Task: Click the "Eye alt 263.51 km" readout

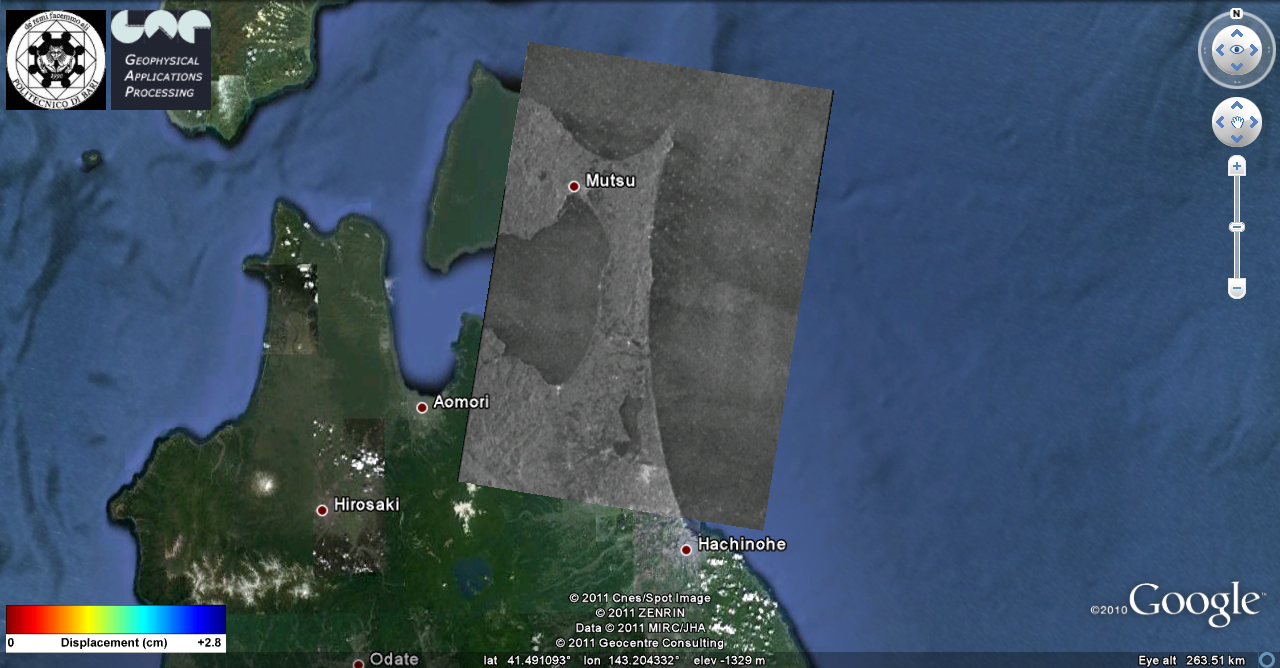Action: pyautogui.click(x=1192, y=661)
